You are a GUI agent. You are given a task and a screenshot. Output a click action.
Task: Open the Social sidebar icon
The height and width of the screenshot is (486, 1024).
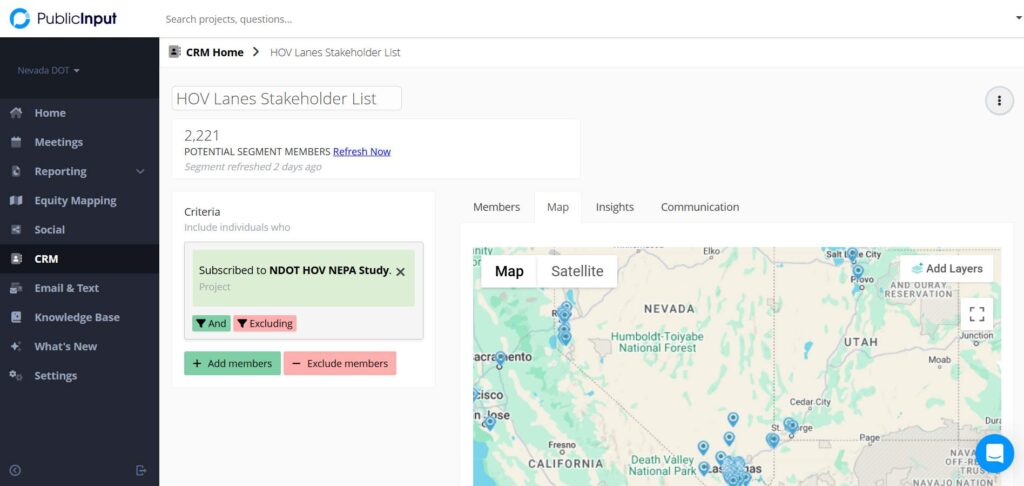(16, 229)
